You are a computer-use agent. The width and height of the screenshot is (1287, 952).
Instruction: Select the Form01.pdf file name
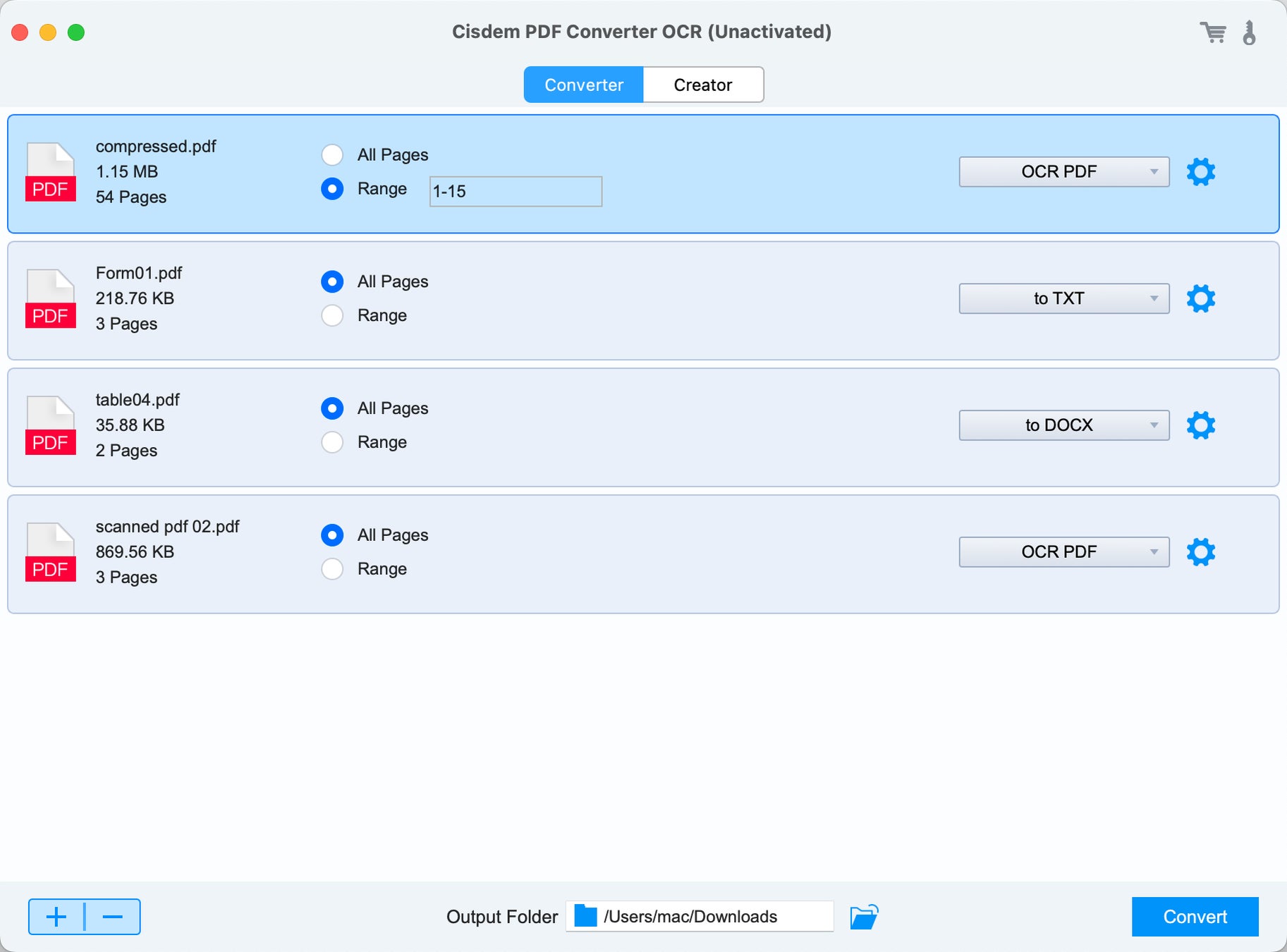coord(139,273)
